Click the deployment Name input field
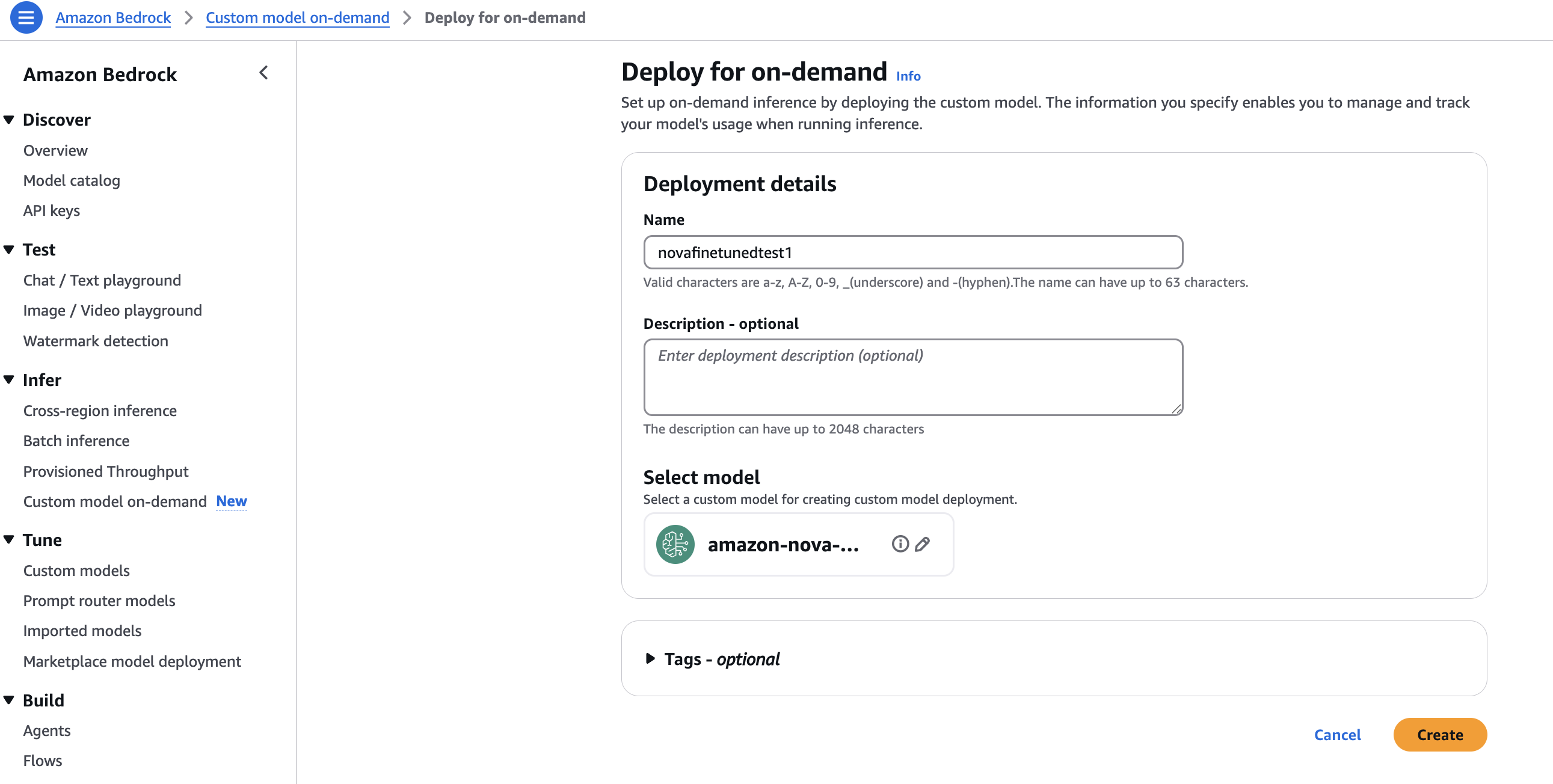This screenshot has width=1553, height=784. [913, 253]
